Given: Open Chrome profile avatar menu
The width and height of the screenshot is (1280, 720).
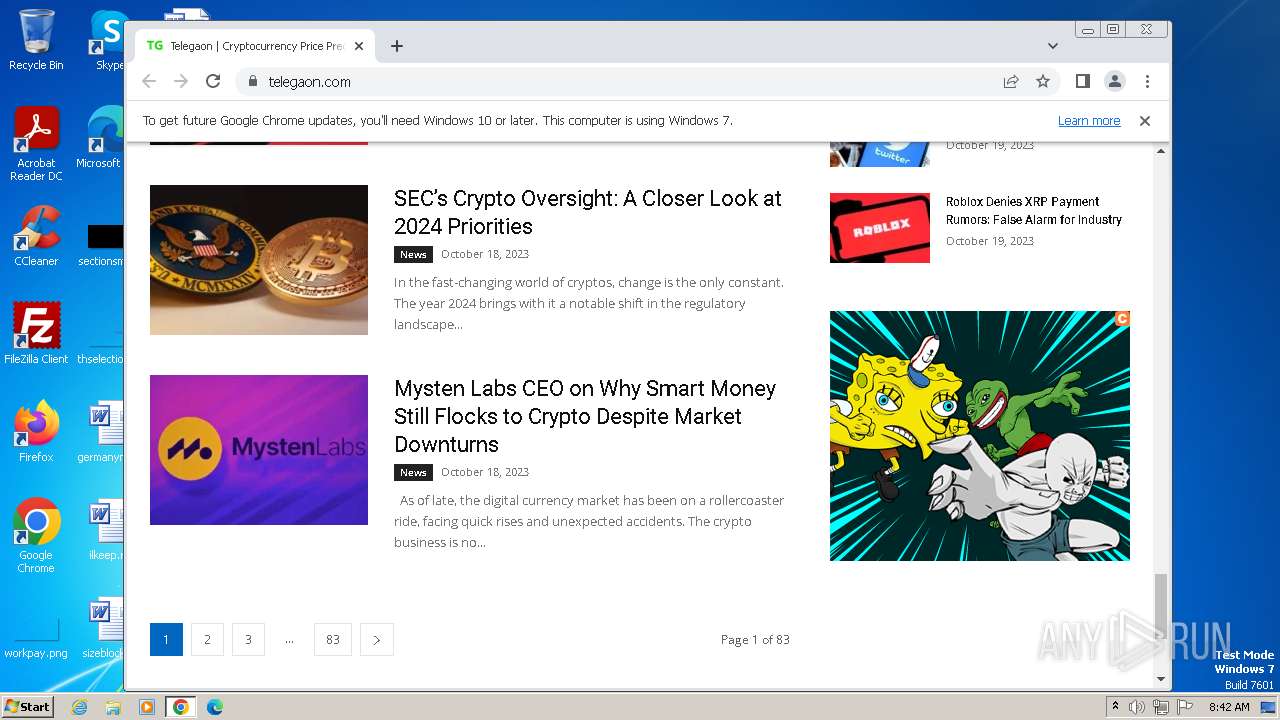Looking at the screenshot, I should click(x=1115, y=81).
